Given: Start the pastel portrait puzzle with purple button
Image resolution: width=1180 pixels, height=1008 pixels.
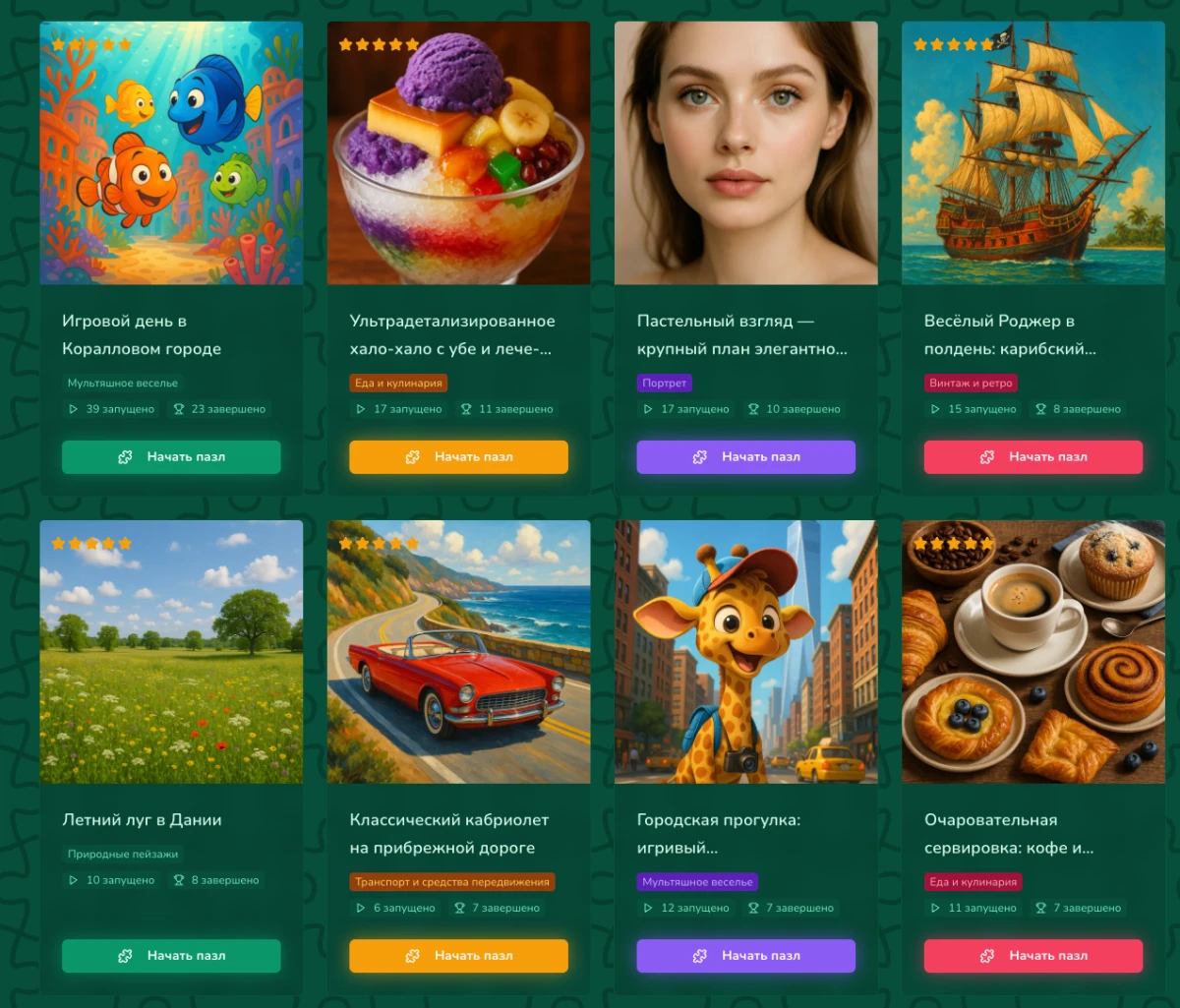Looking at the screenshot, I should [x=746, y=457].
